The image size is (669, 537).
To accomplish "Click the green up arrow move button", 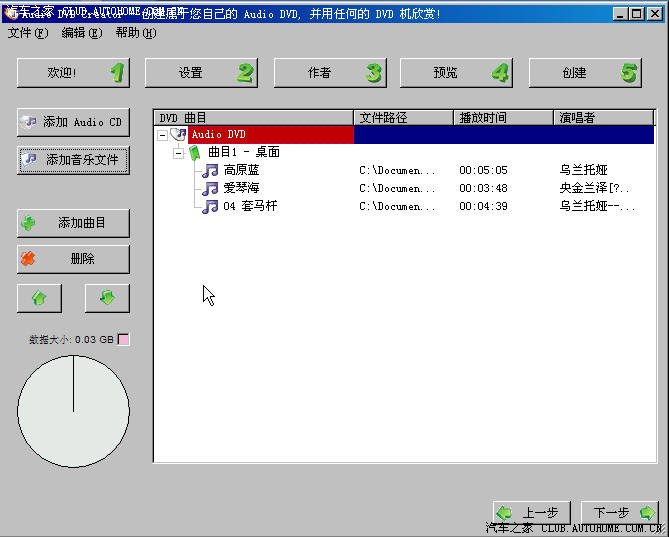I will [39, 298].
